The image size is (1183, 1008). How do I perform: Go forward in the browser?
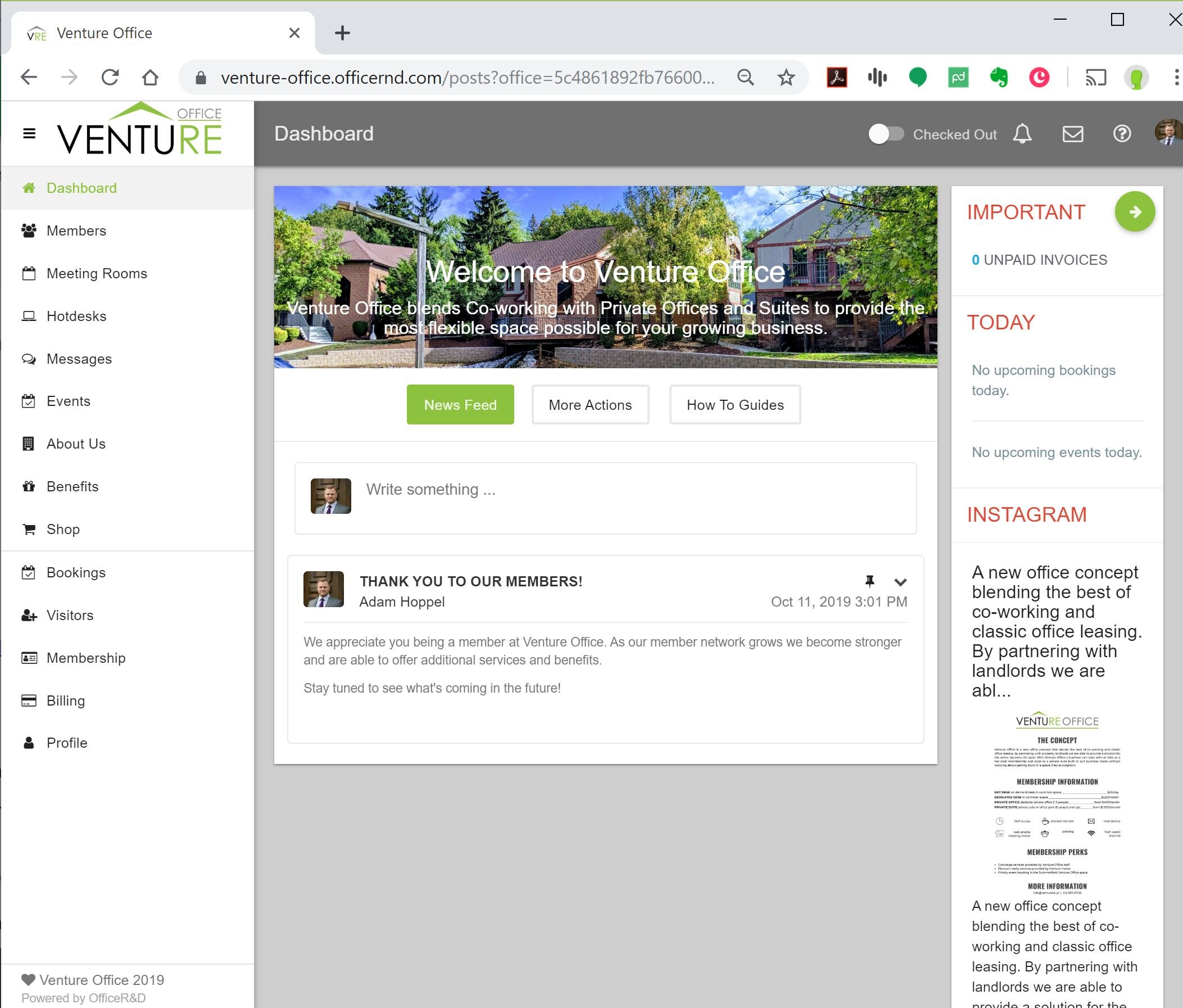coord(69,77)
